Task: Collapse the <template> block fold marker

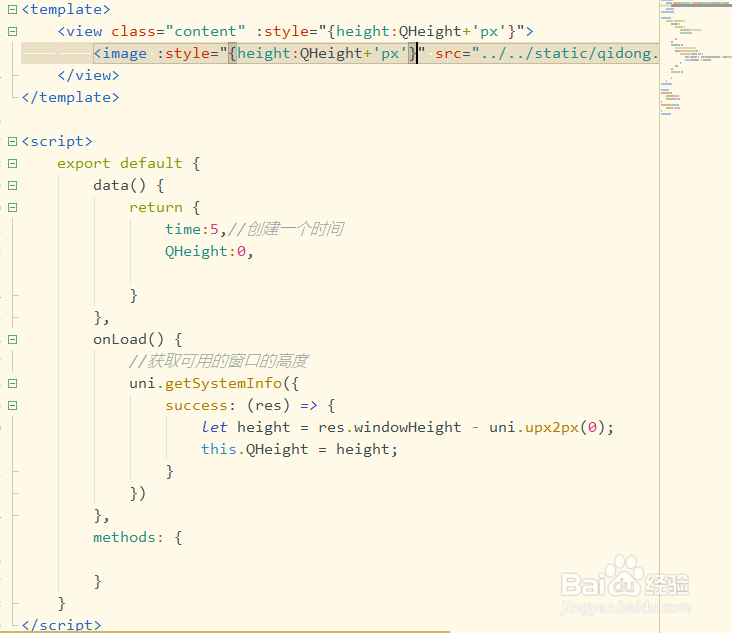Action: (13, 9)
